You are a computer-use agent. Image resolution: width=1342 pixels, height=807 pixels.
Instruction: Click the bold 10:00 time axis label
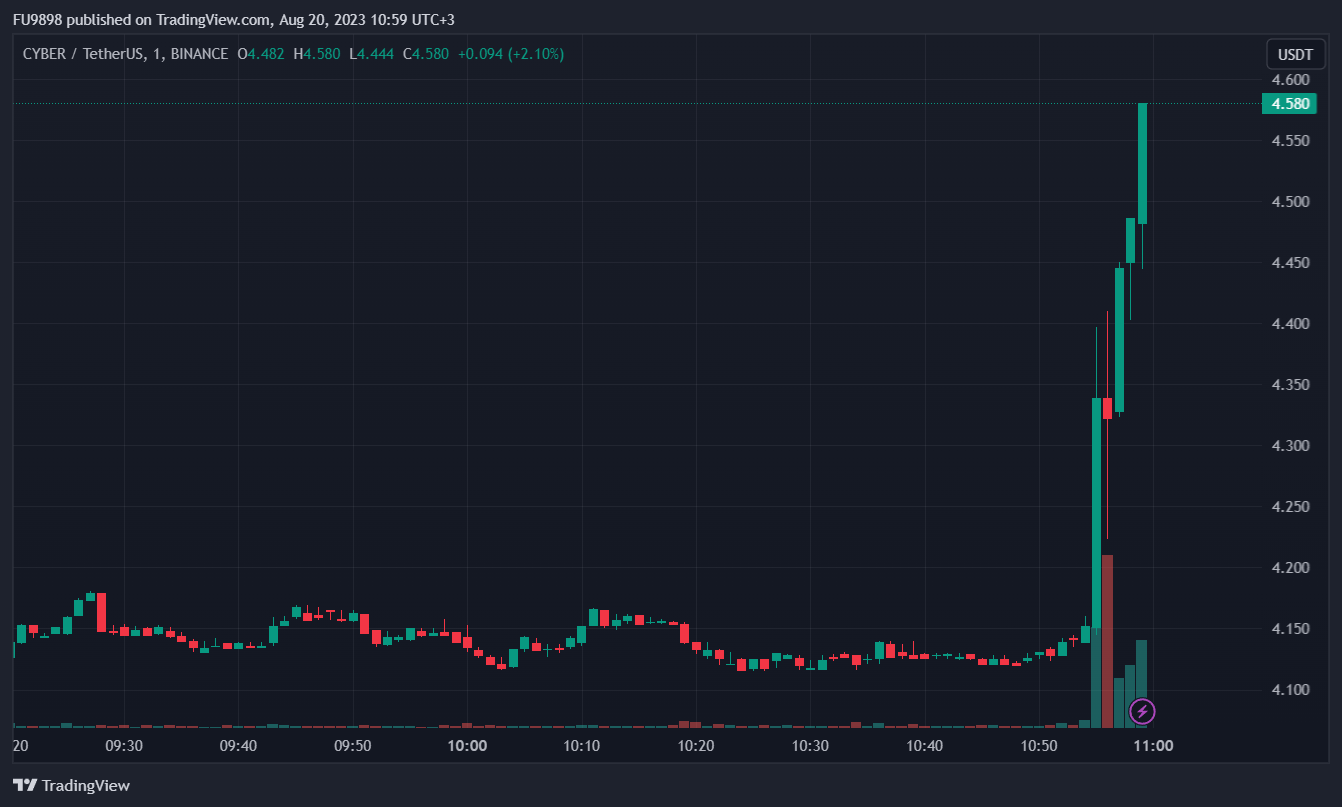[x=467, y=746]
